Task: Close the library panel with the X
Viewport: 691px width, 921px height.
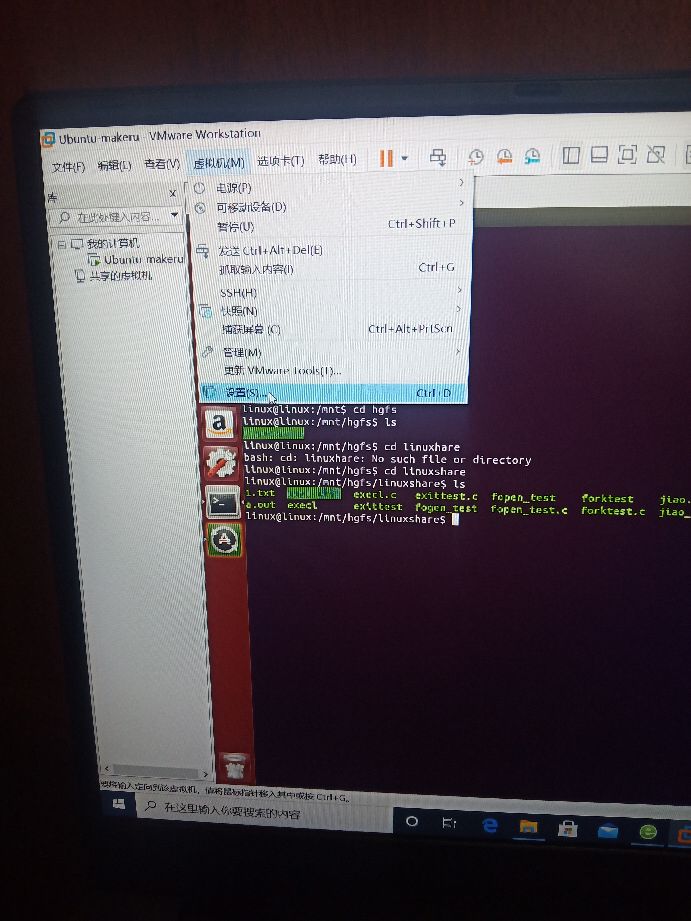Action: coord(173,193)
